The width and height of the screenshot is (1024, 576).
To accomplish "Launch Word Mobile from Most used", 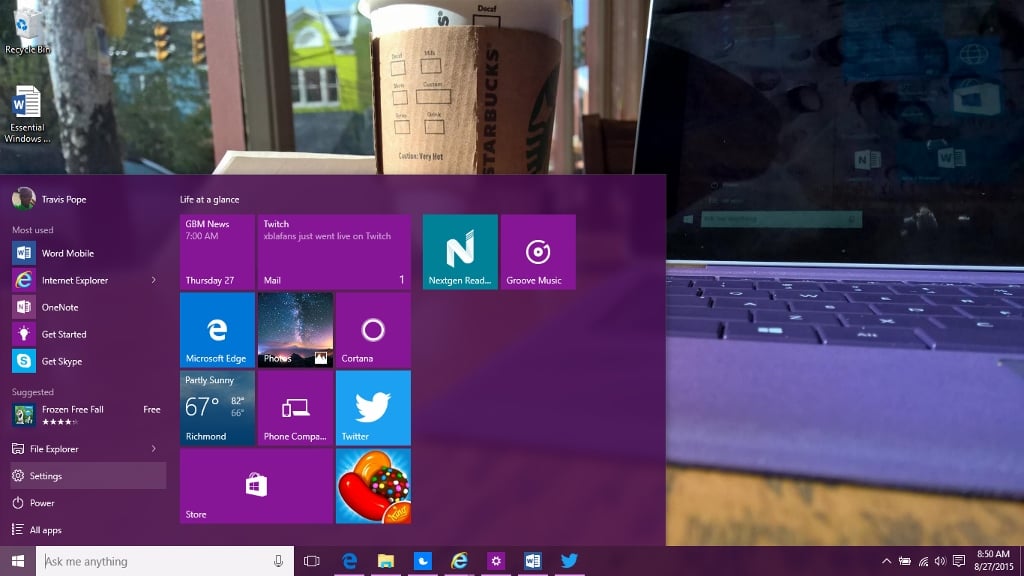I will coord(88,253).
